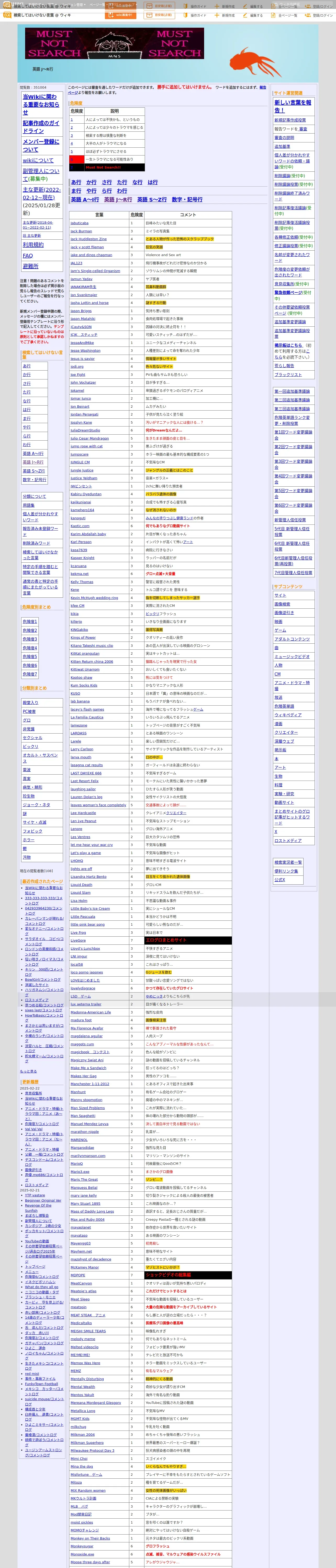Open the Kekma.net entry
The image size is (336, 1568).
point(79,573)
